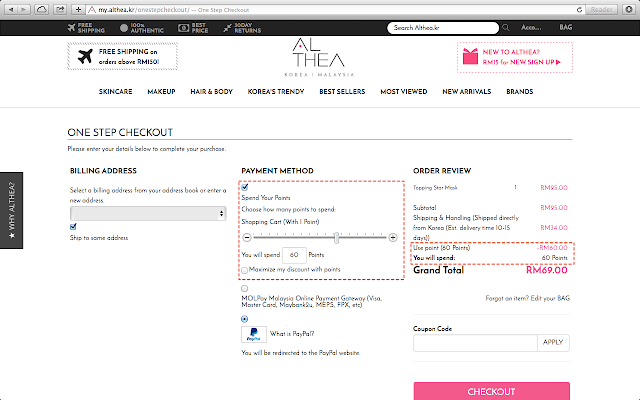Open HAIR & BODY menu

(211, 92)
